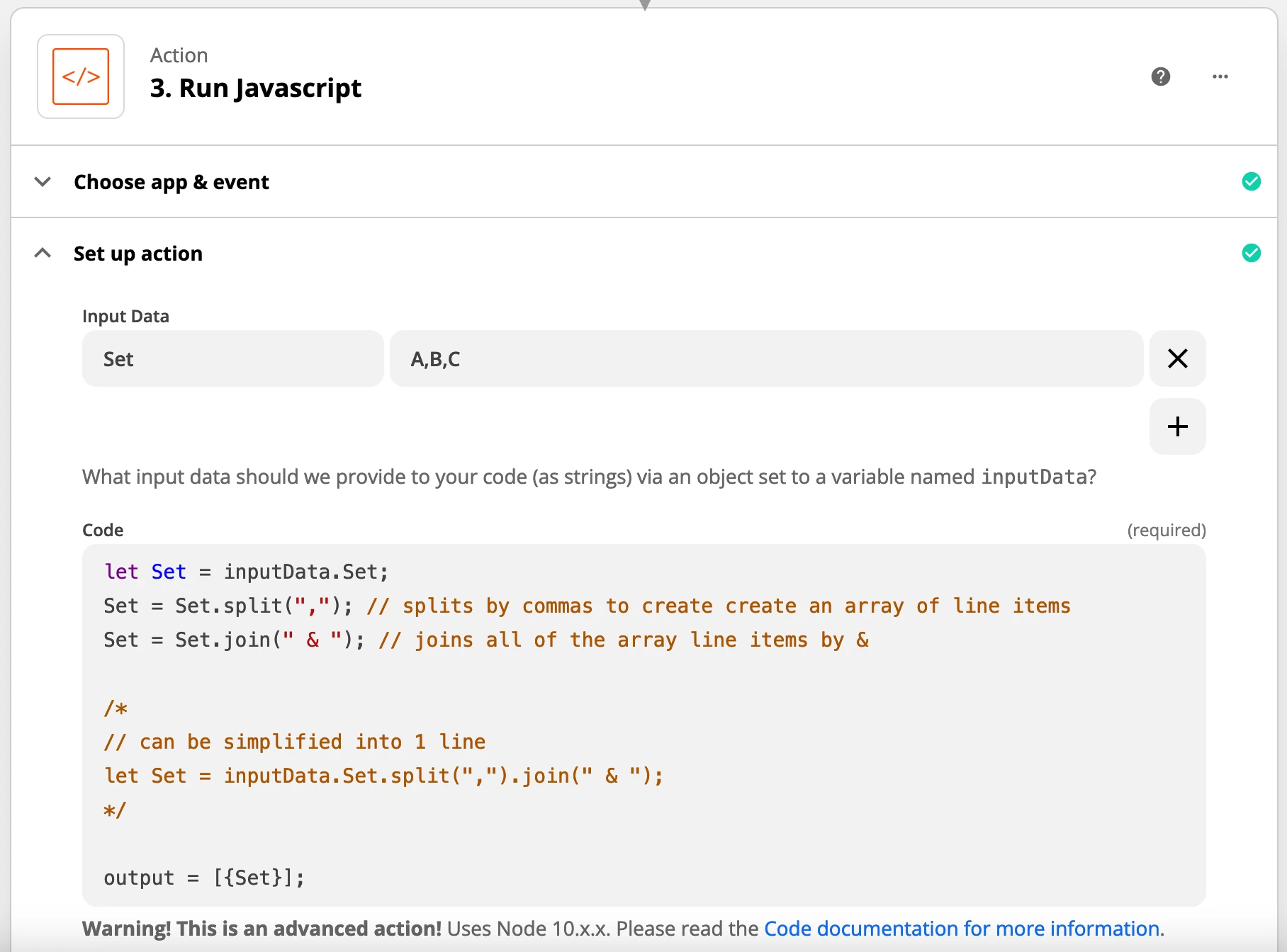Screen dimensions: 1287x952
Task: Click the Set up action heading
Action: tap(138, 254)
